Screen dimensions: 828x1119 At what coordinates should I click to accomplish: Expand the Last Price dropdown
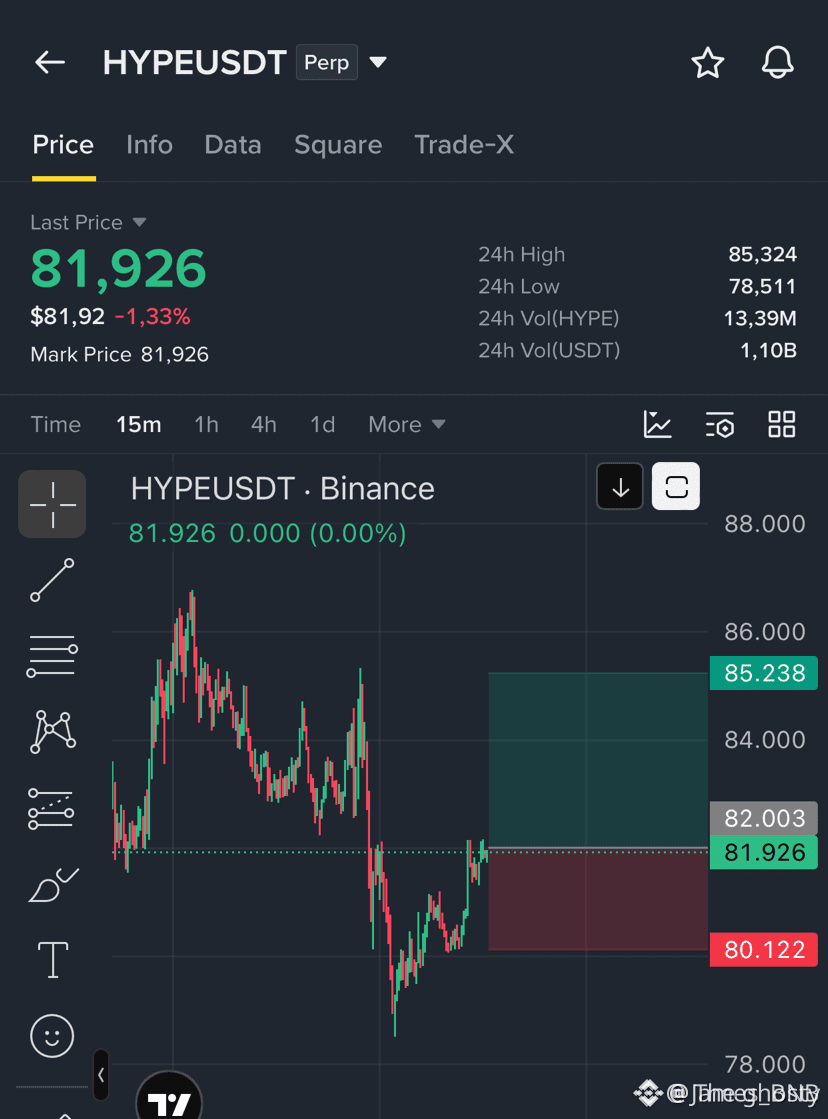(139, 223)
